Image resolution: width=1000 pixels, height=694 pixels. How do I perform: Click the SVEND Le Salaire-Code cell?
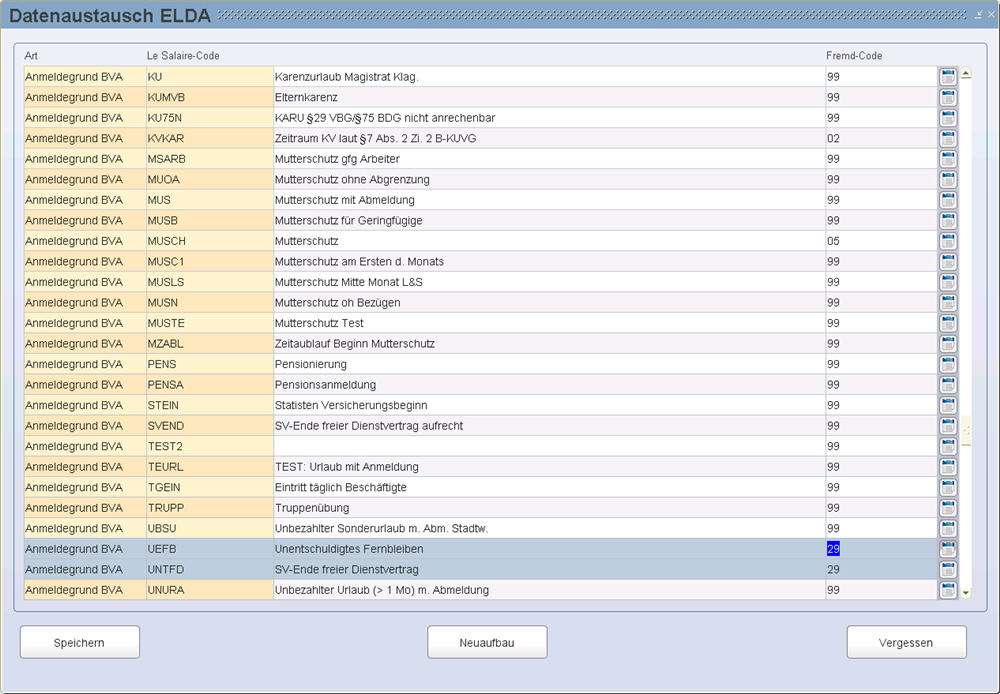pyautogui.click(x=209, y=426)
